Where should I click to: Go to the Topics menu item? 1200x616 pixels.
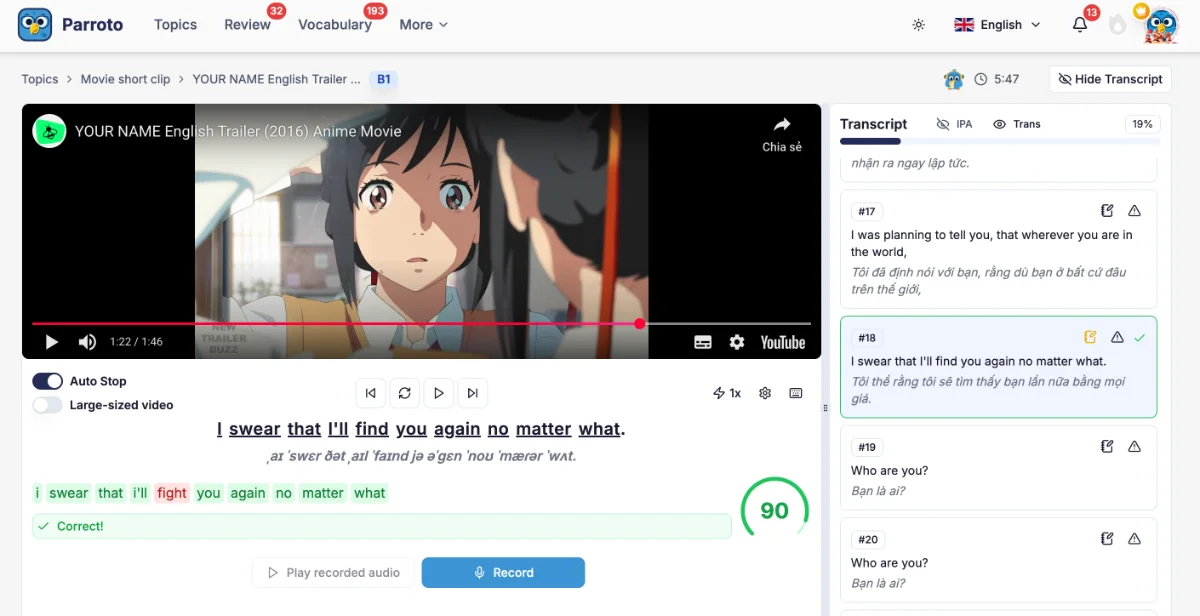pos(175,24)
